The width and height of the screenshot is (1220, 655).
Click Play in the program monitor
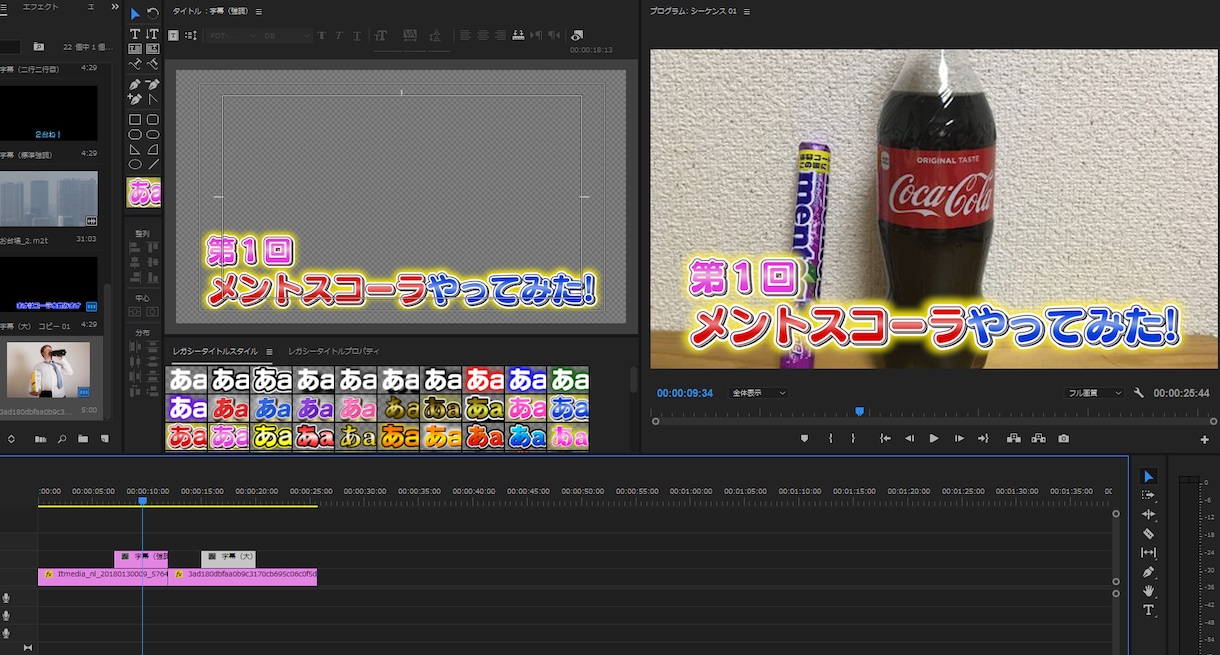(x=934, y=438)
